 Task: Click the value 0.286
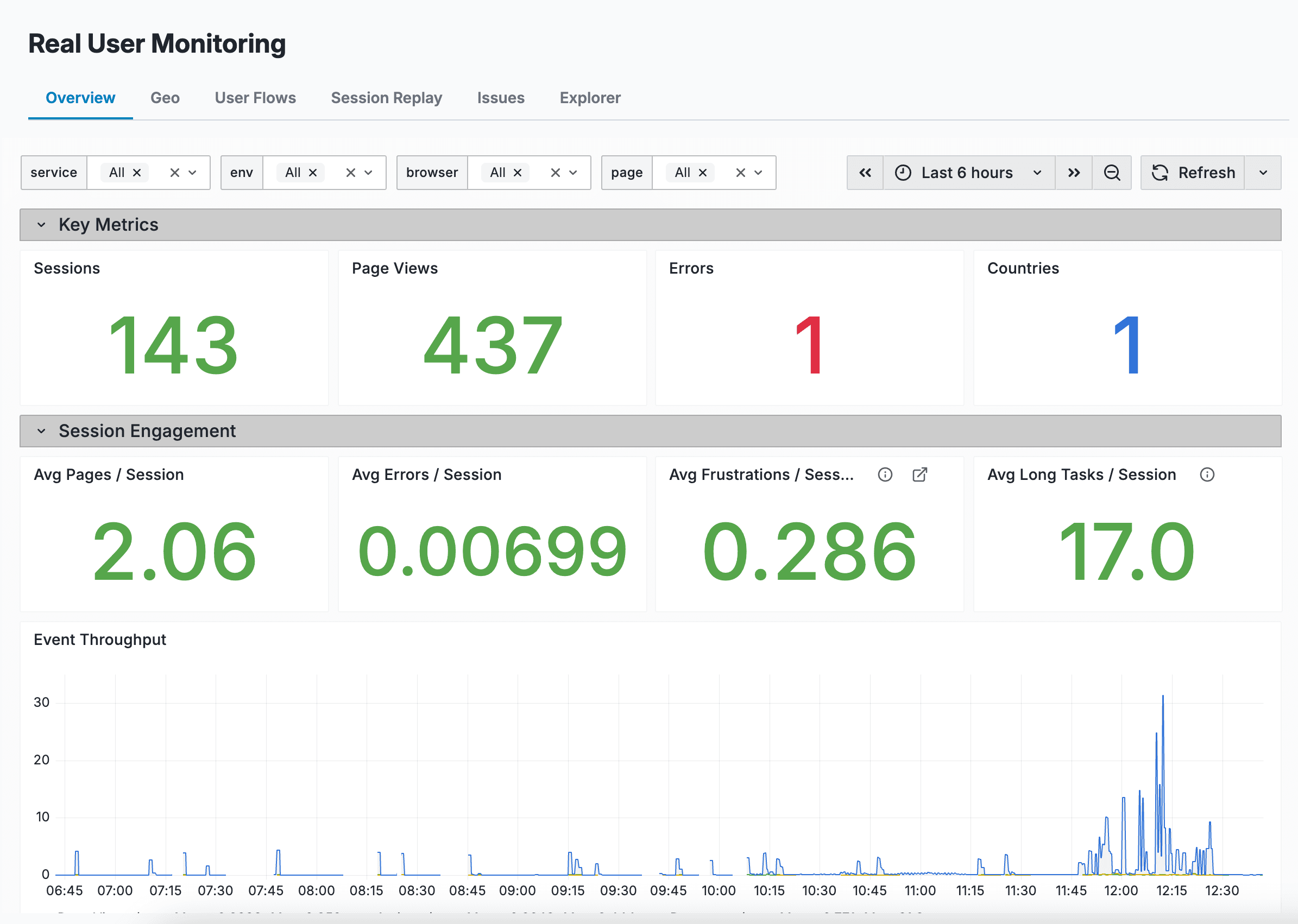click(809, 552)
